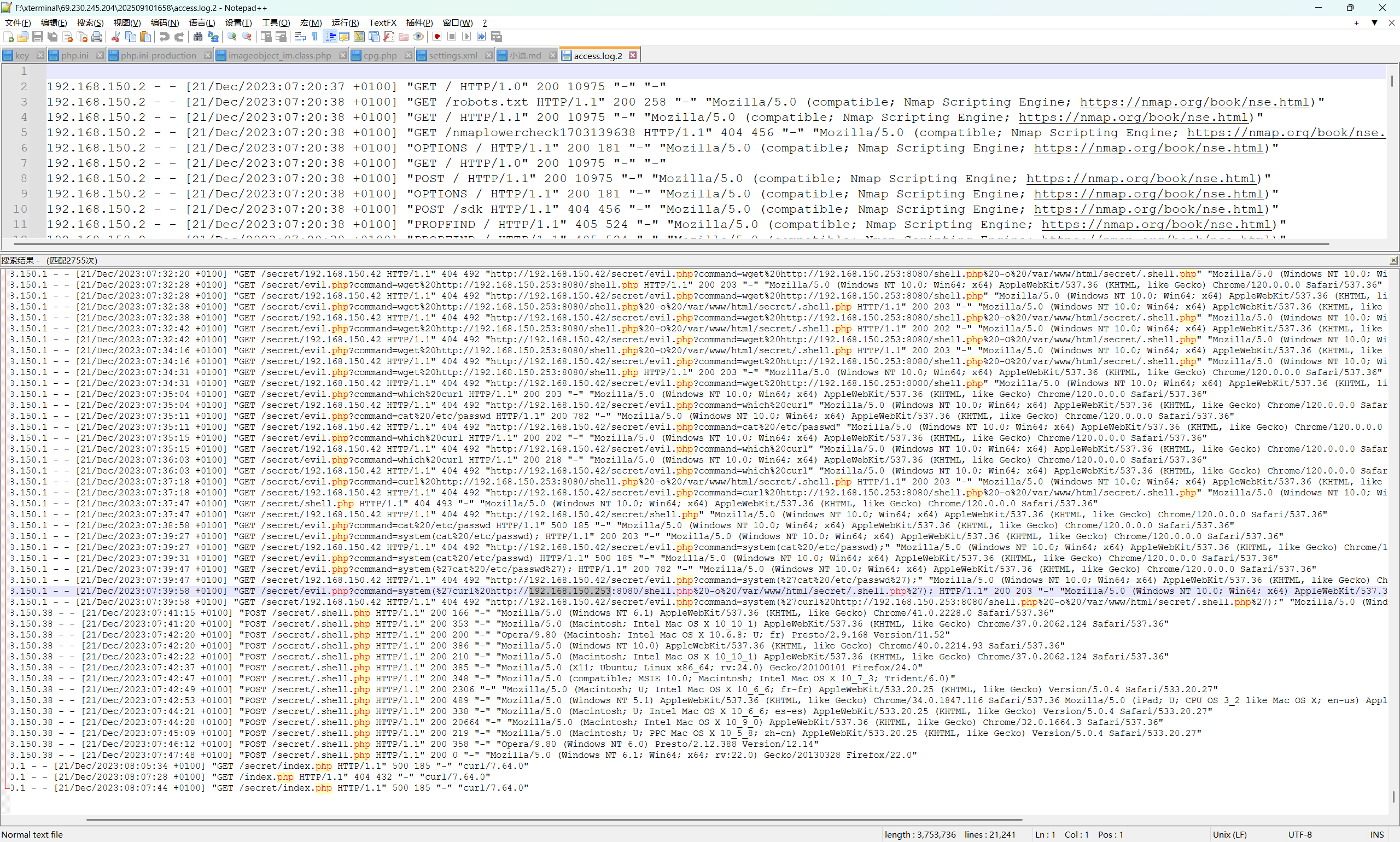The height and width of the screenshot is (842, 1400).
Task: Open the 编码(N) encoding menu
Action: [165, 23]
